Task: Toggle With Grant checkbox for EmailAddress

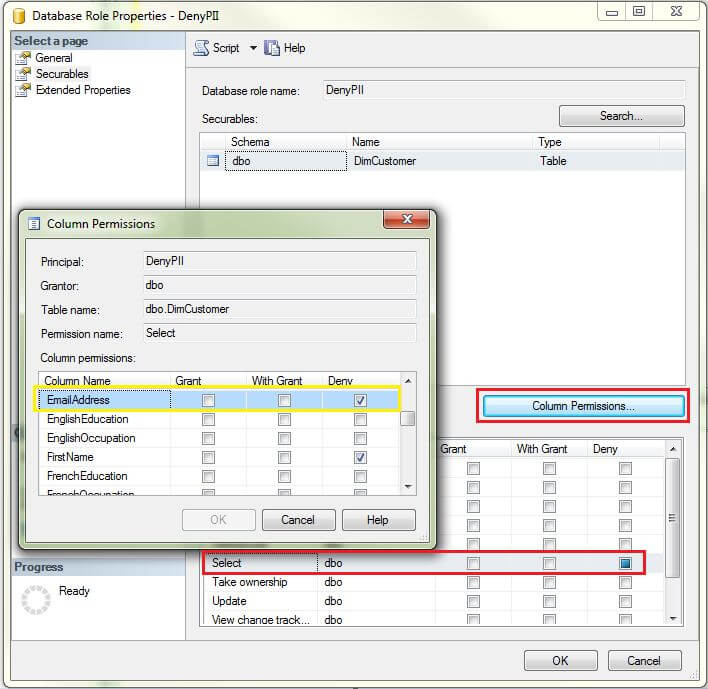Action: click(x=284, y=400)
